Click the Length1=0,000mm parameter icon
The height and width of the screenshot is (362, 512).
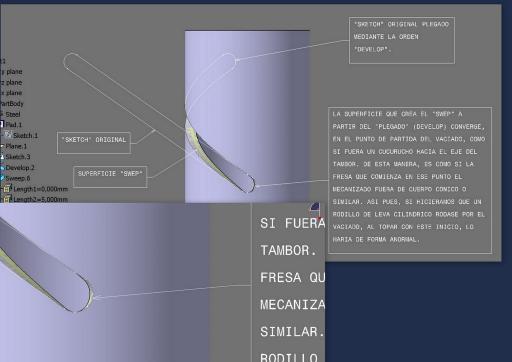coord(7,189)
